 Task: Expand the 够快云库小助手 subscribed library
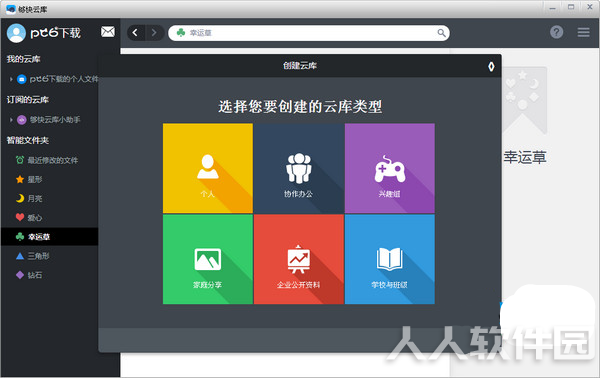(11, 120)
